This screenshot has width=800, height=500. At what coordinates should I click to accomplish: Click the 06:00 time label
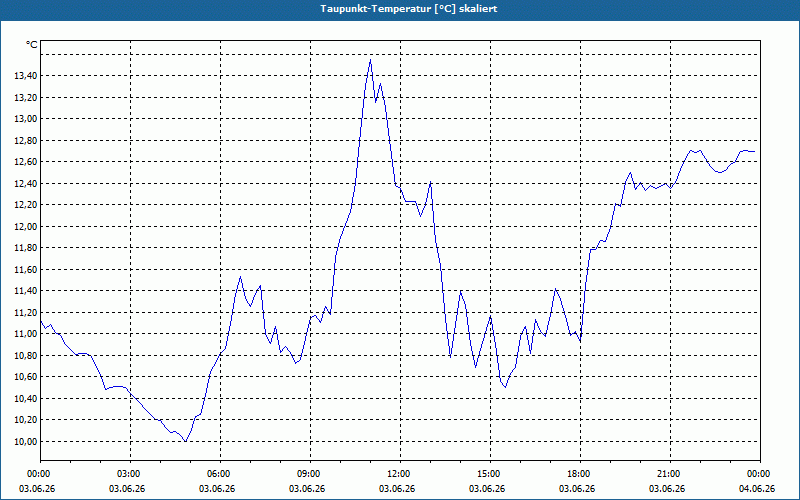point(220,474)
